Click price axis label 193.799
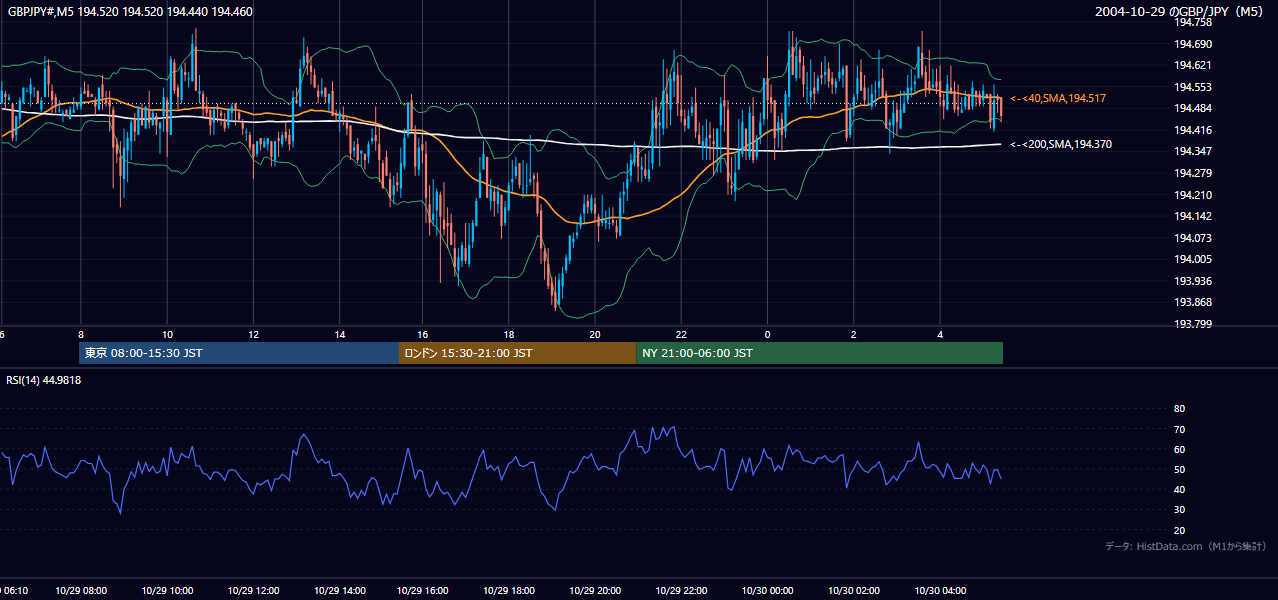 click(1193, 324)
